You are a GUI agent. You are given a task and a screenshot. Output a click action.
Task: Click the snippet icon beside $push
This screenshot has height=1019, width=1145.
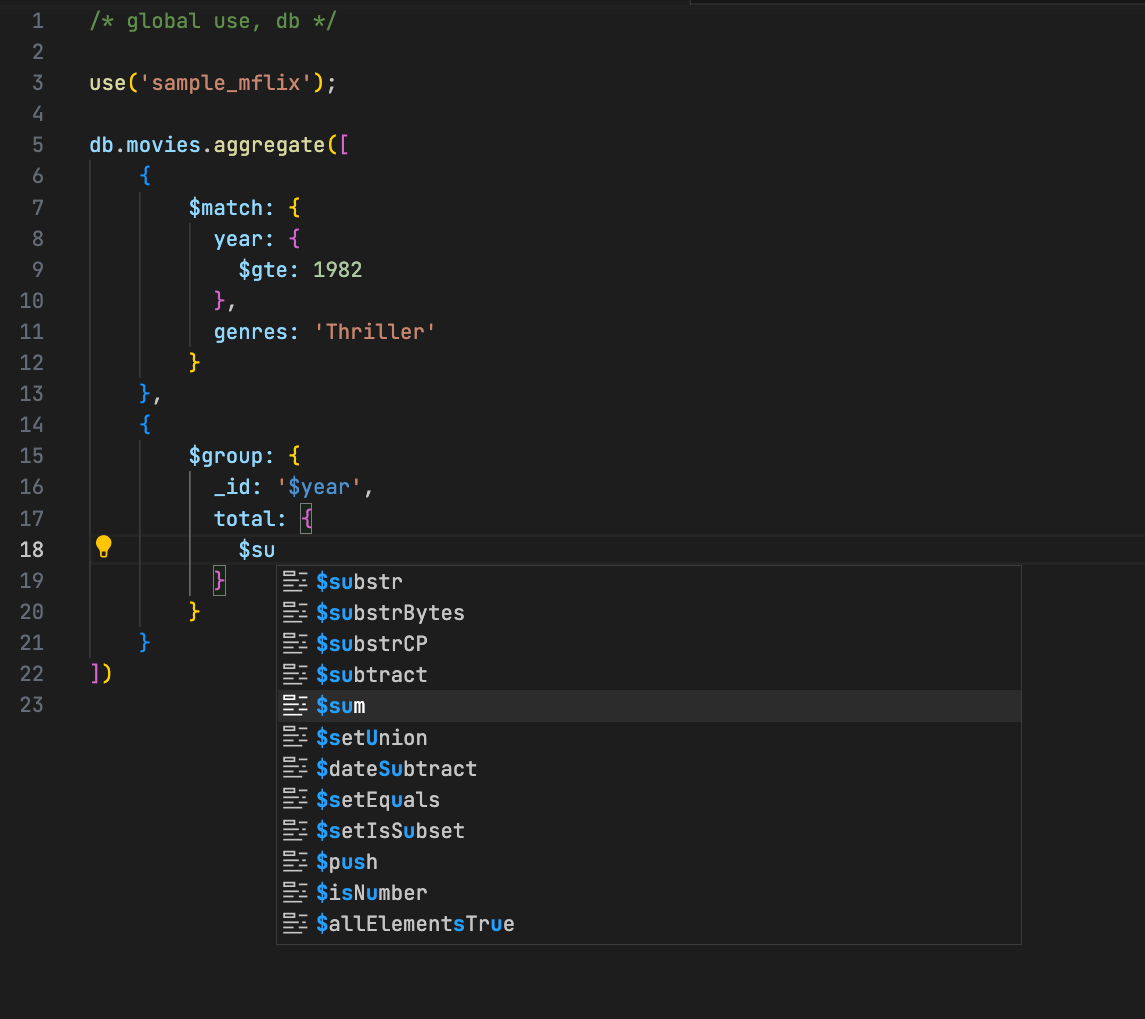[x=295, y=861]
